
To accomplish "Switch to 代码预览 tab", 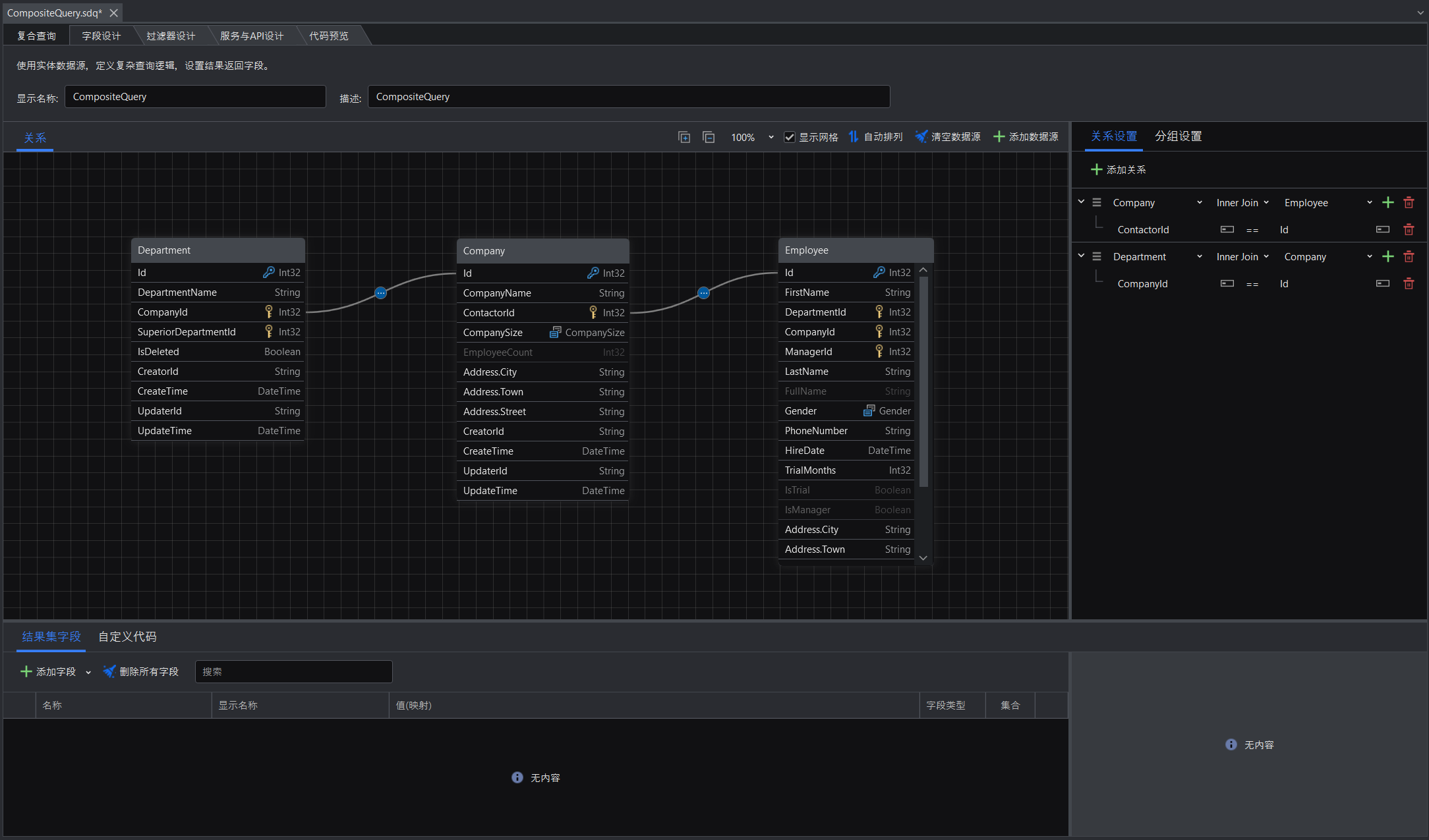I will coord(329,36).
